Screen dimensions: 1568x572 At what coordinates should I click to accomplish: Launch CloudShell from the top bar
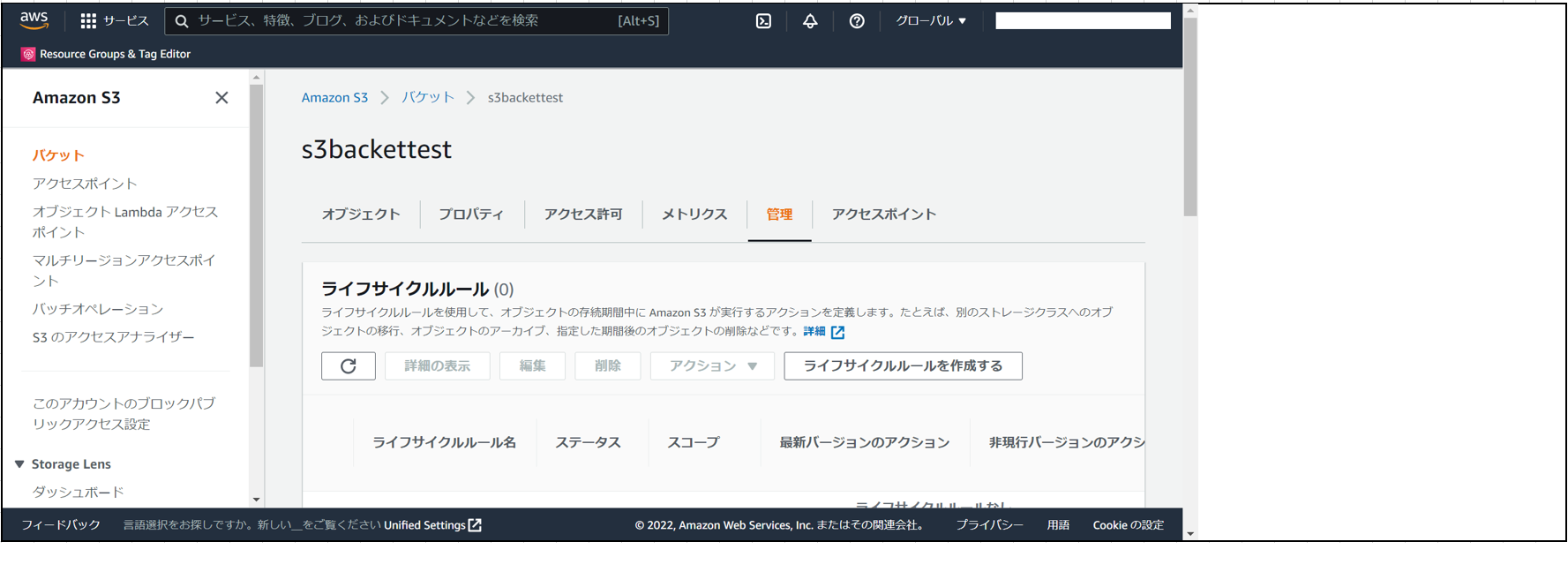tap(763, 21)
